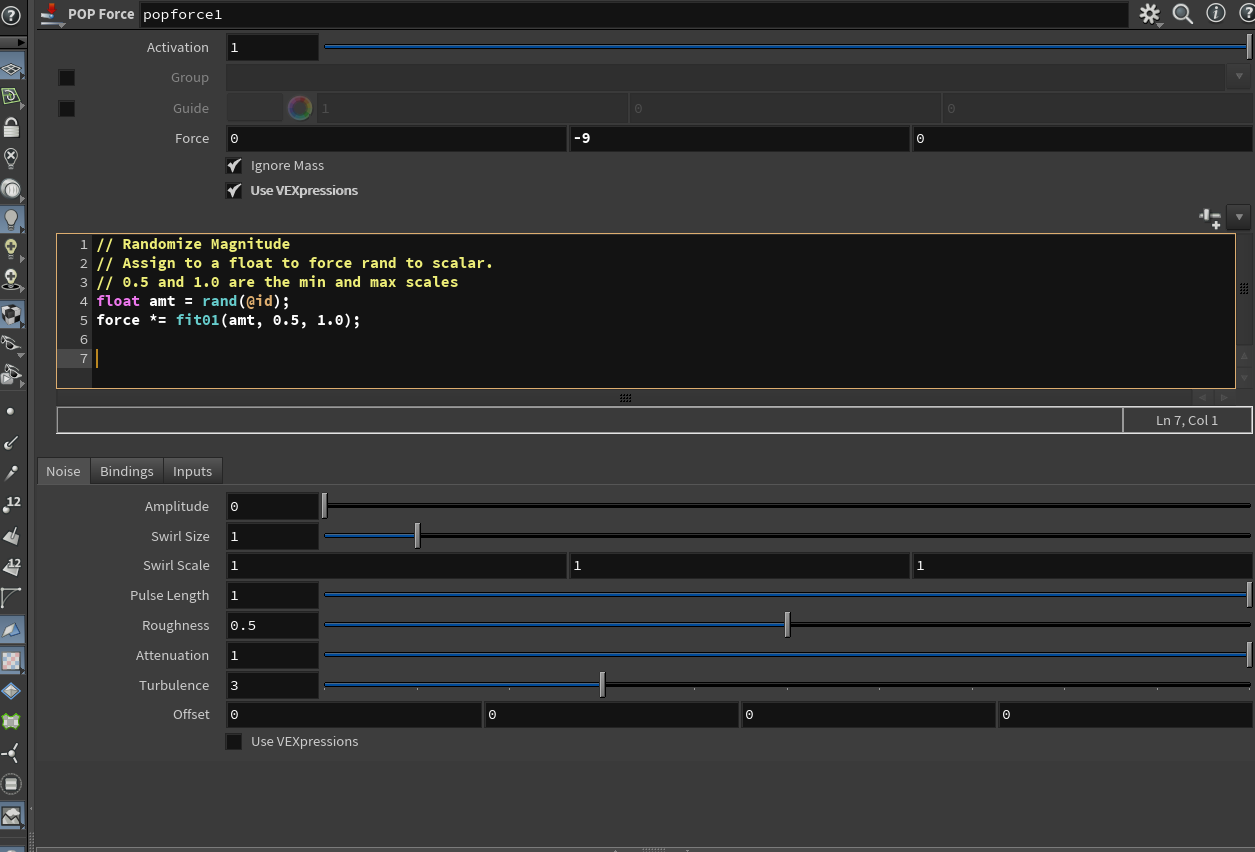
Task: Toggle the construction plane grid icon
Action: [x=11, y=70]
